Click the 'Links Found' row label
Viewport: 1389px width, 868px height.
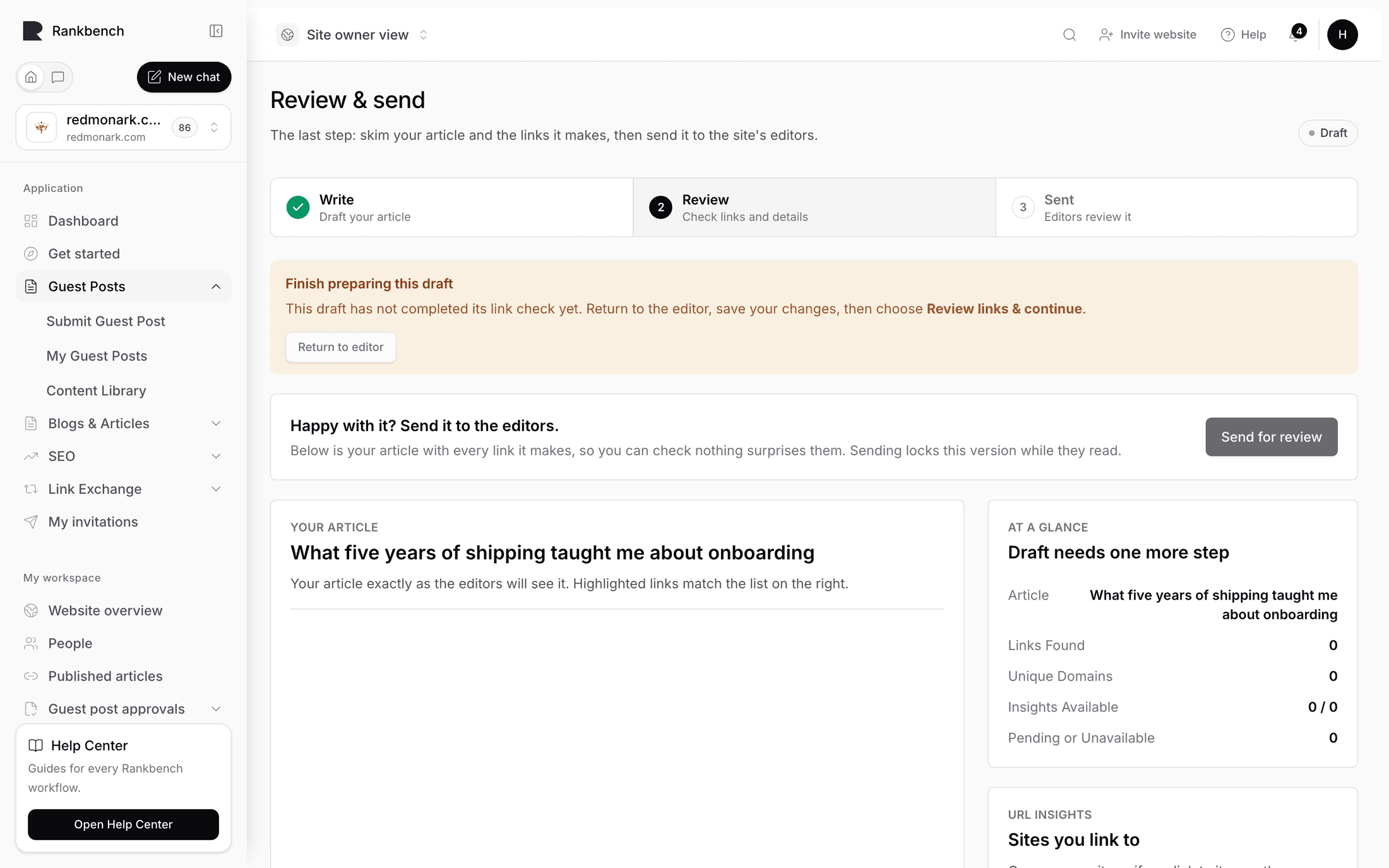pyautogui.click(x=1046, y=645)
